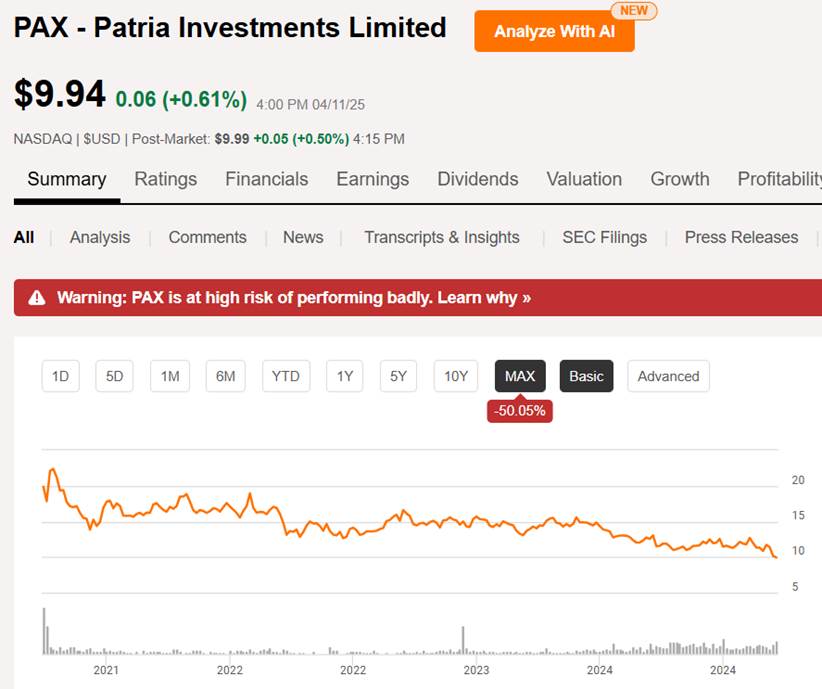Click the 2021 label on chart axis

pos(106,670)
